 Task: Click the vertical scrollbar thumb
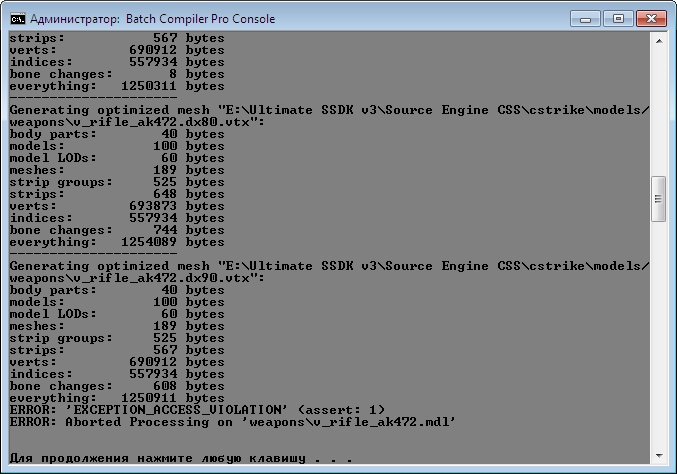click(659, 199)
